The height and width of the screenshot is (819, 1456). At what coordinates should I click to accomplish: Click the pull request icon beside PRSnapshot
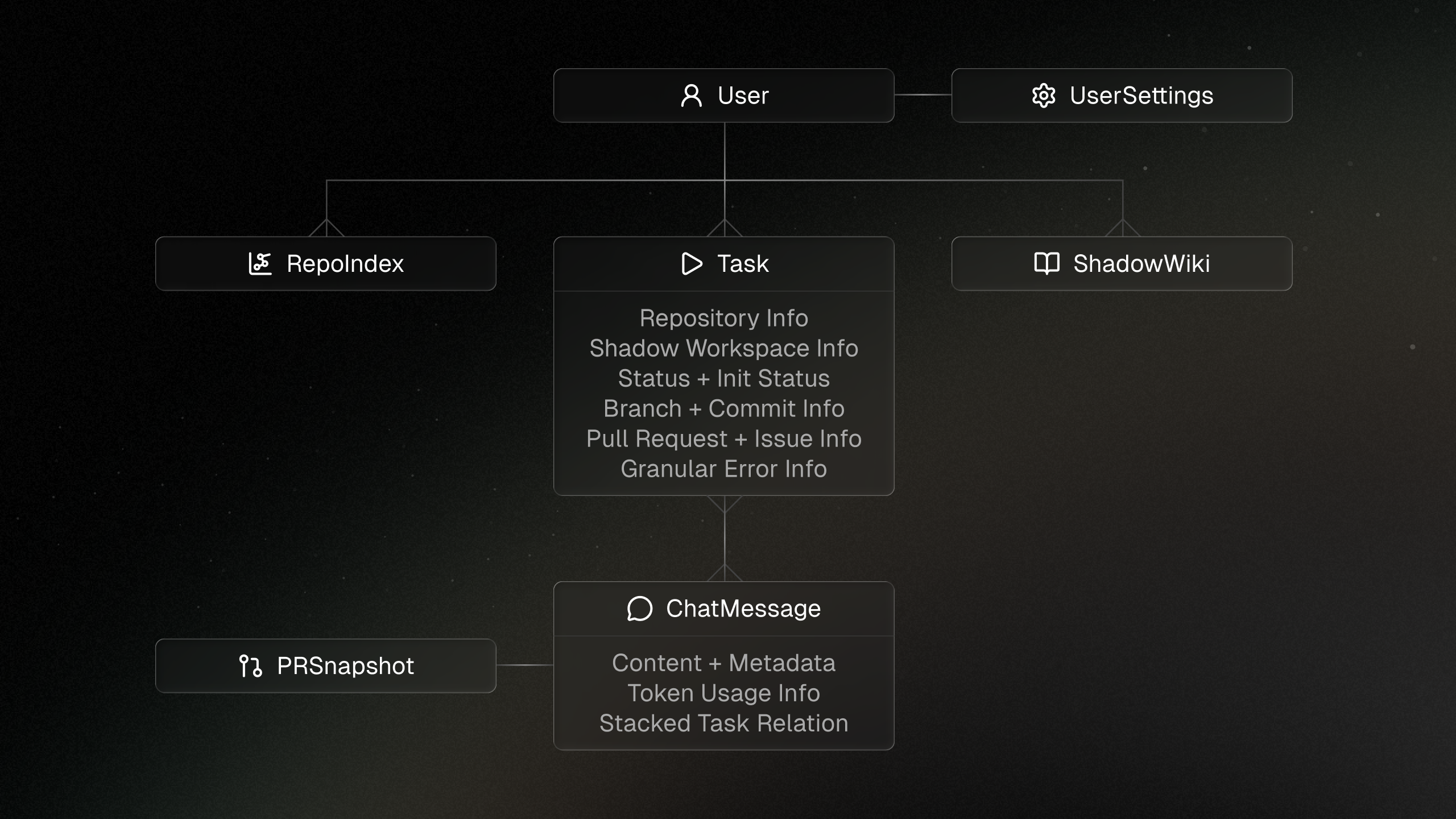click(251, 665)
